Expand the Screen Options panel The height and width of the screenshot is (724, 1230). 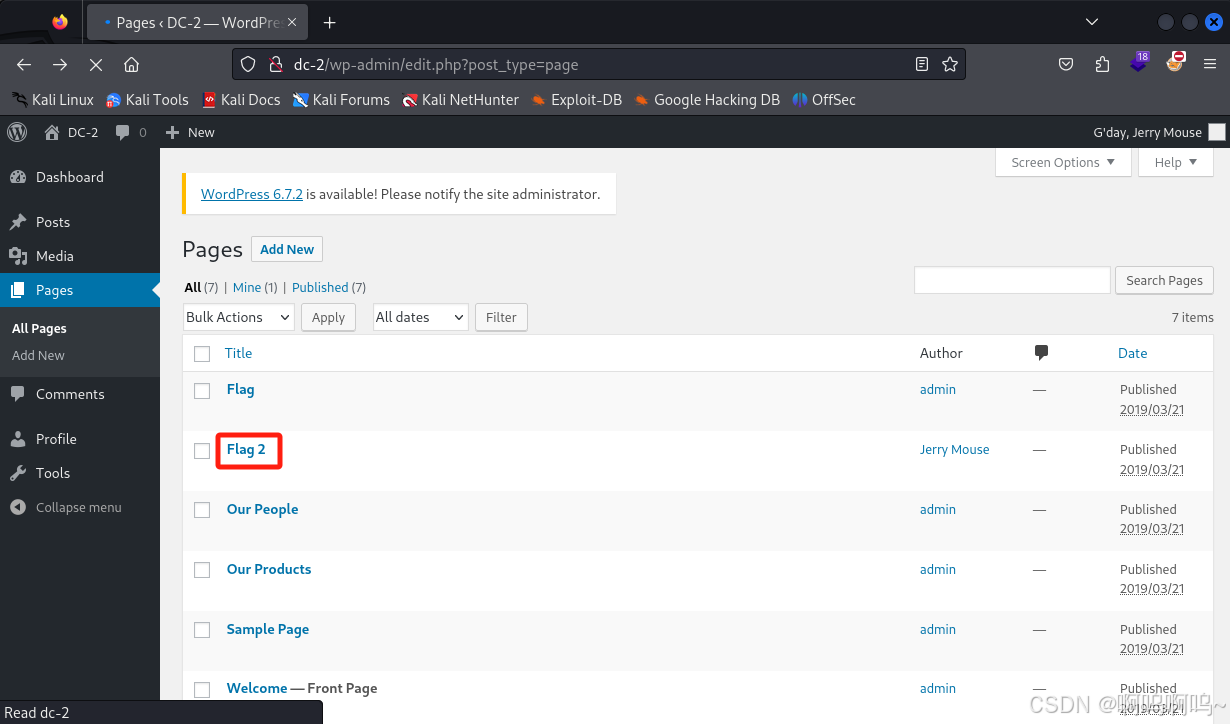coord(1063,162)
